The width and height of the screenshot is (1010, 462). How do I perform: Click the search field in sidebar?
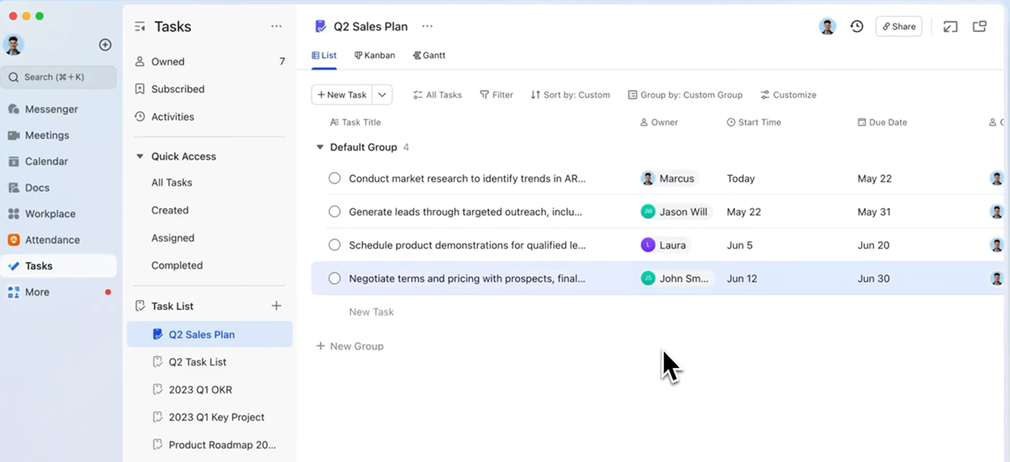tap(60, 77)
